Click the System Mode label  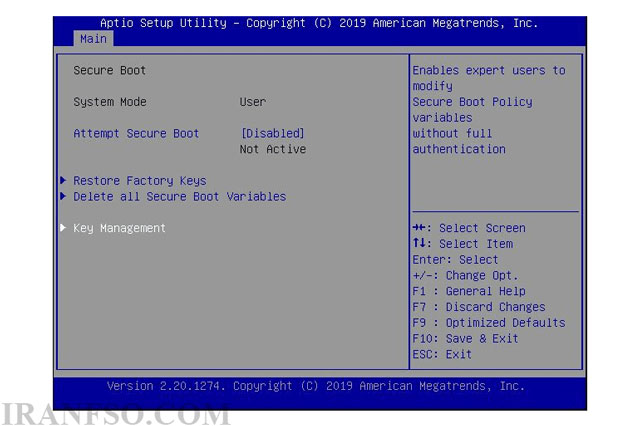pos(110,102)
